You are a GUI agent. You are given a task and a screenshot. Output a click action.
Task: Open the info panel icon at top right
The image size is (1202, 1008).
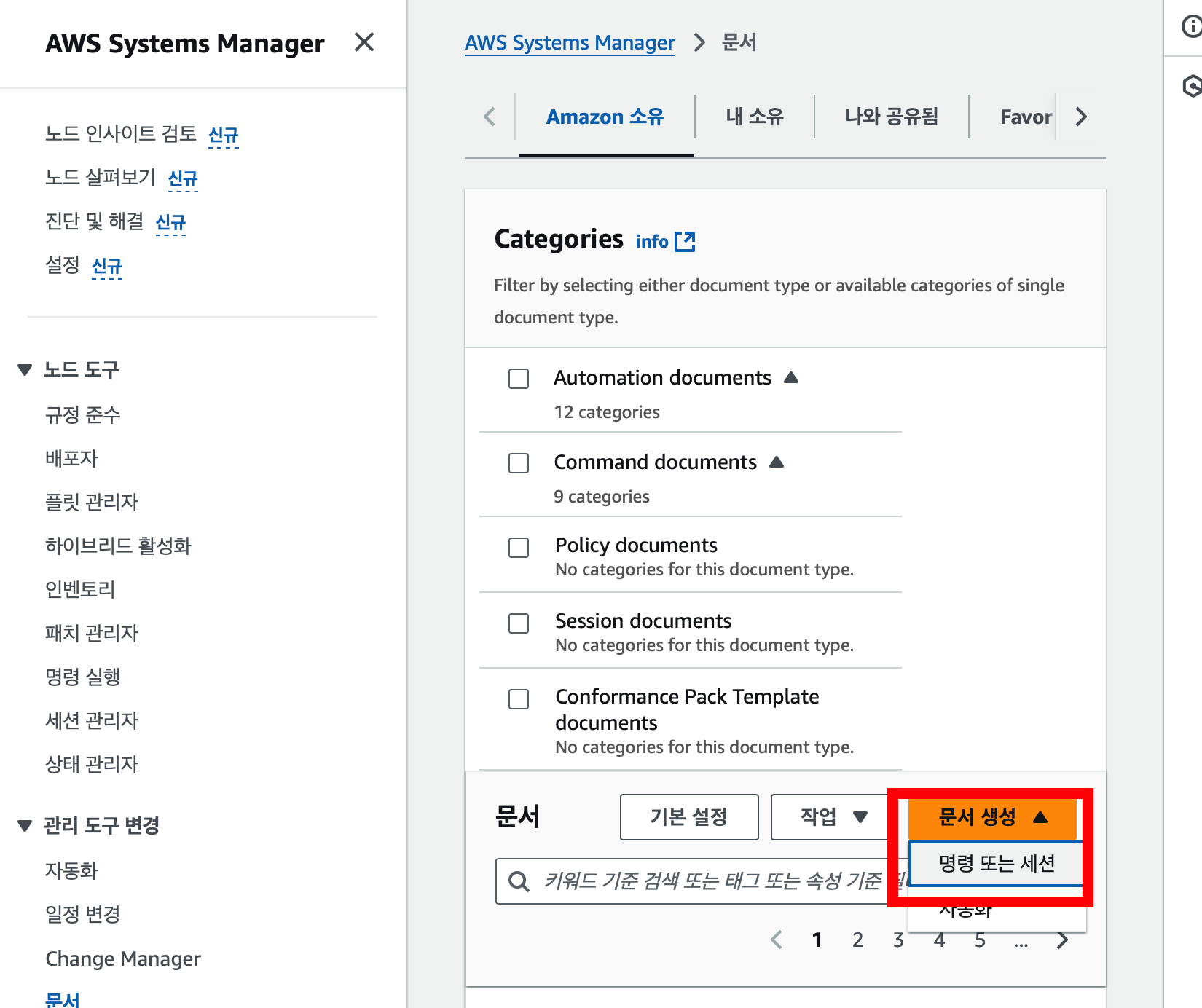coord(1191,27)
